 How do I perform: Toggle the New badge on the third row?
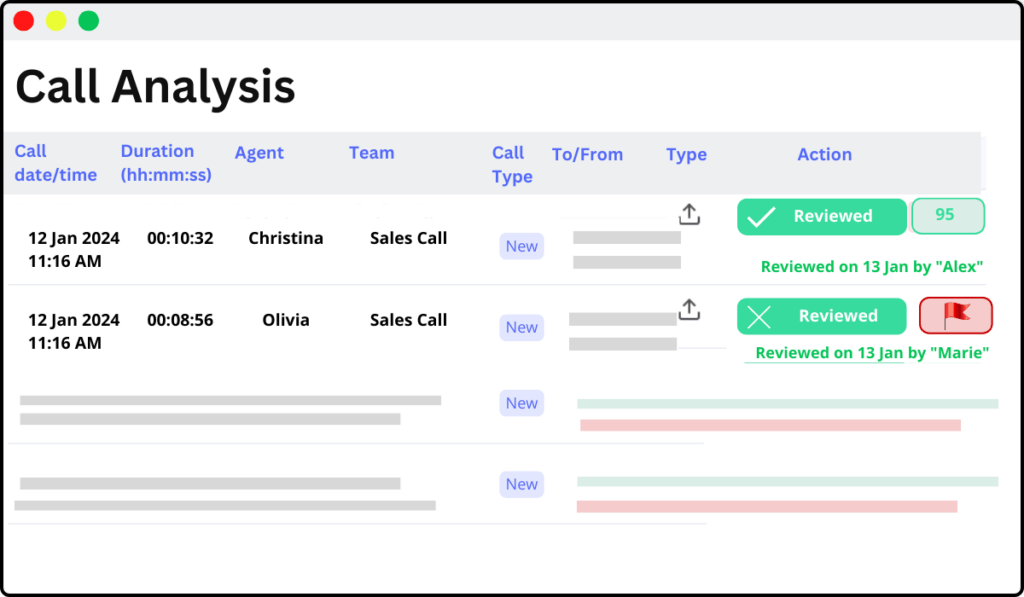pyautogui.click(x=521, y=403)
